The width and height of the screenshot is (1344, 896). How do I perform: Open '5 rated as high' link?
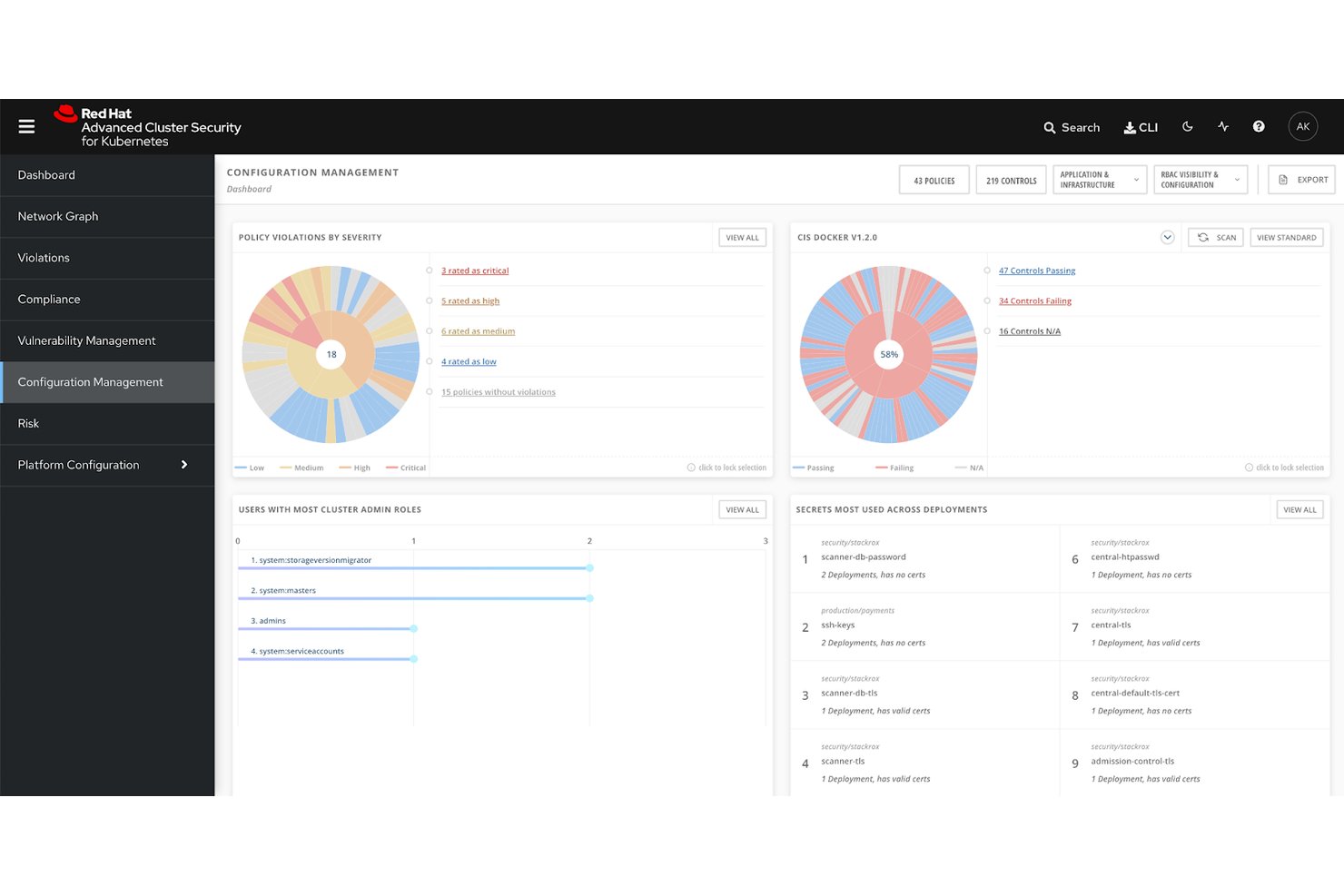click(x=470, y=301)
